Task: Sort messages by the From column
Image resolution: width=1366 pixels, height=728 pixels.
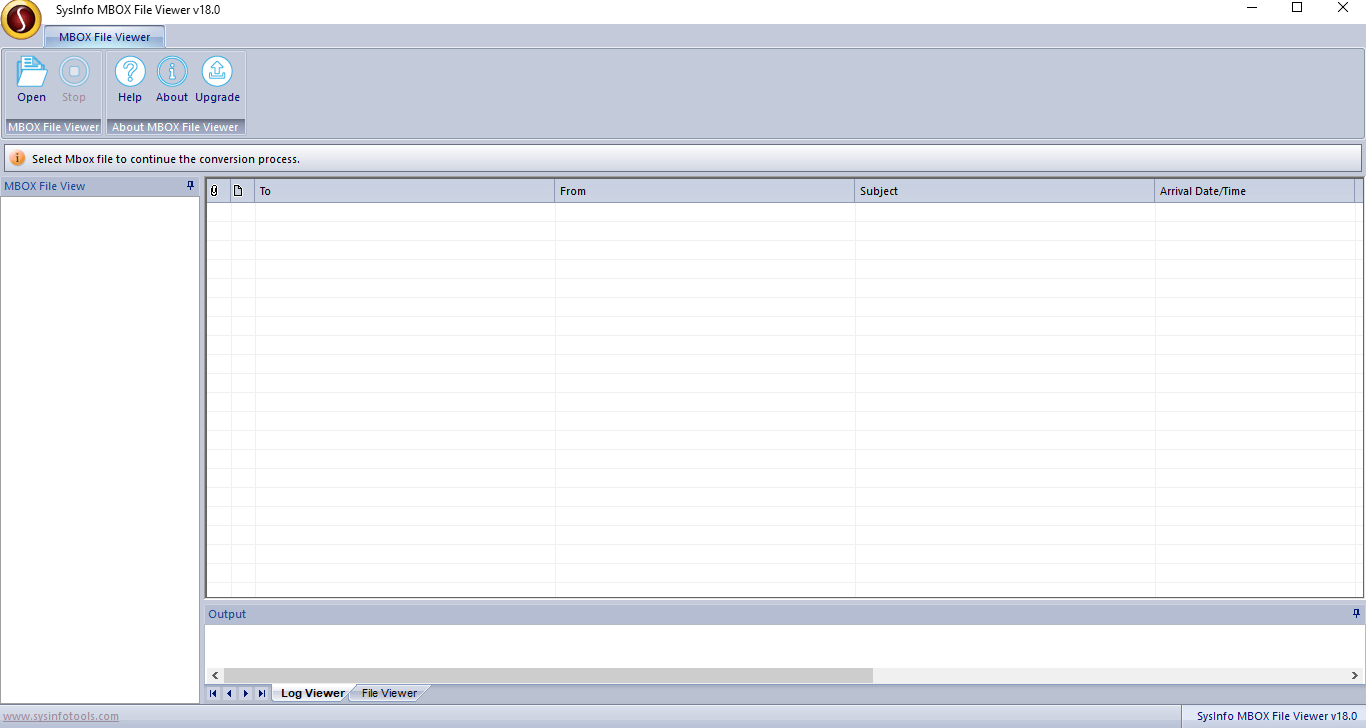Action: 704,190
